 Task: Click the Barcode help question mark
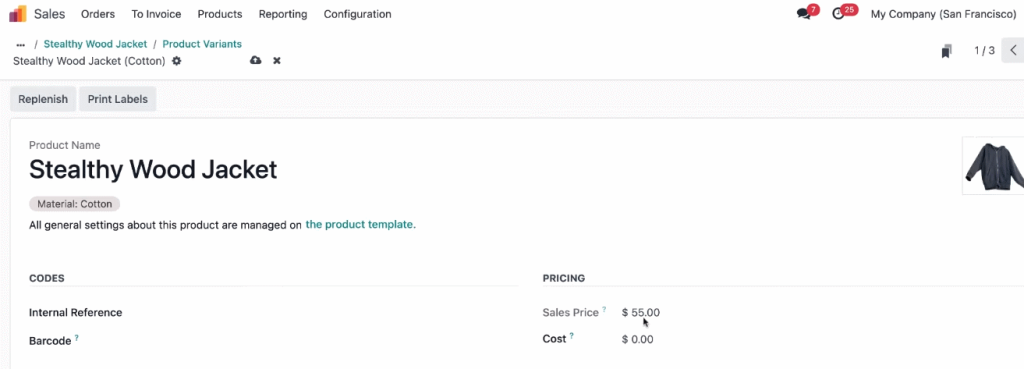tap(76, 338)
